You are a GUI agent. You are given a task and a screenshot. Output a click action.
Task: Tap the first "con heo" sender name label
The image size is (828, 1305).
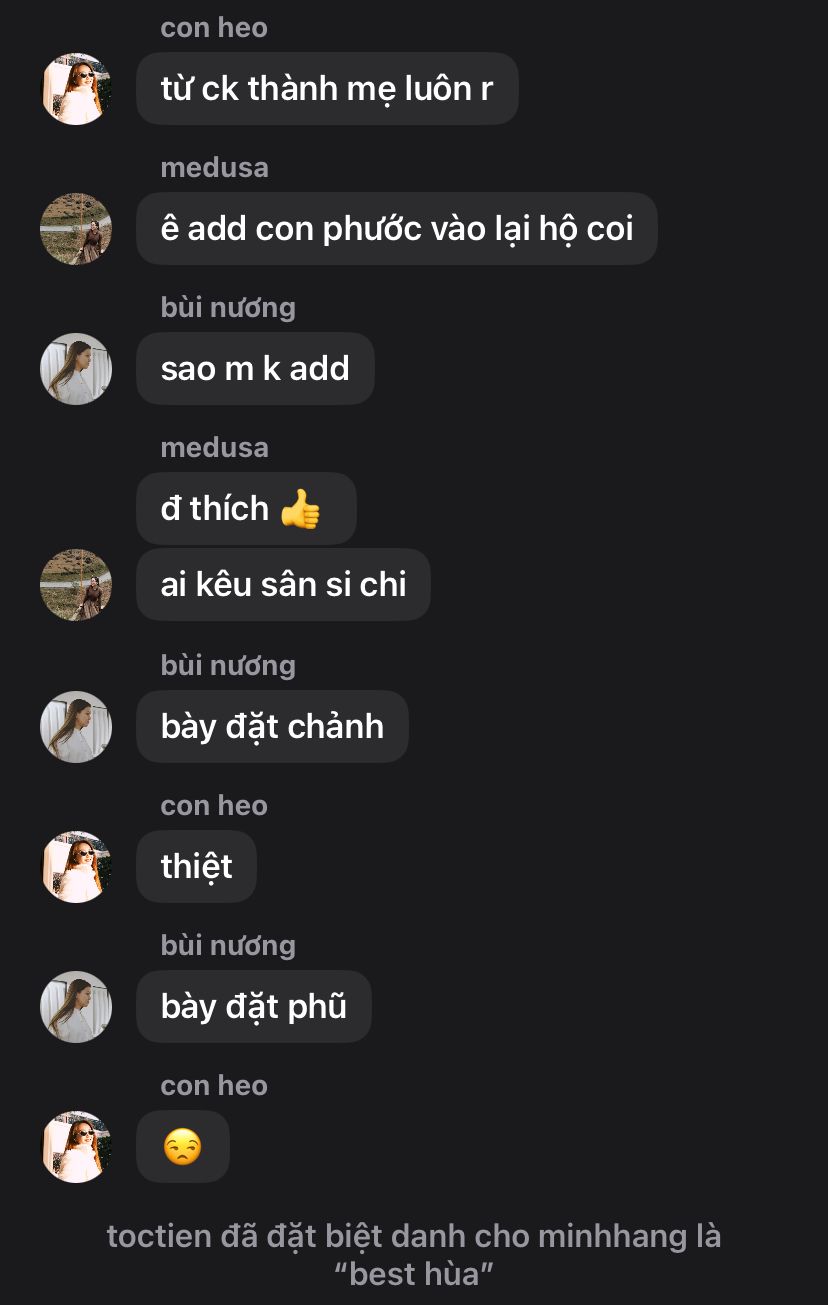214,27
